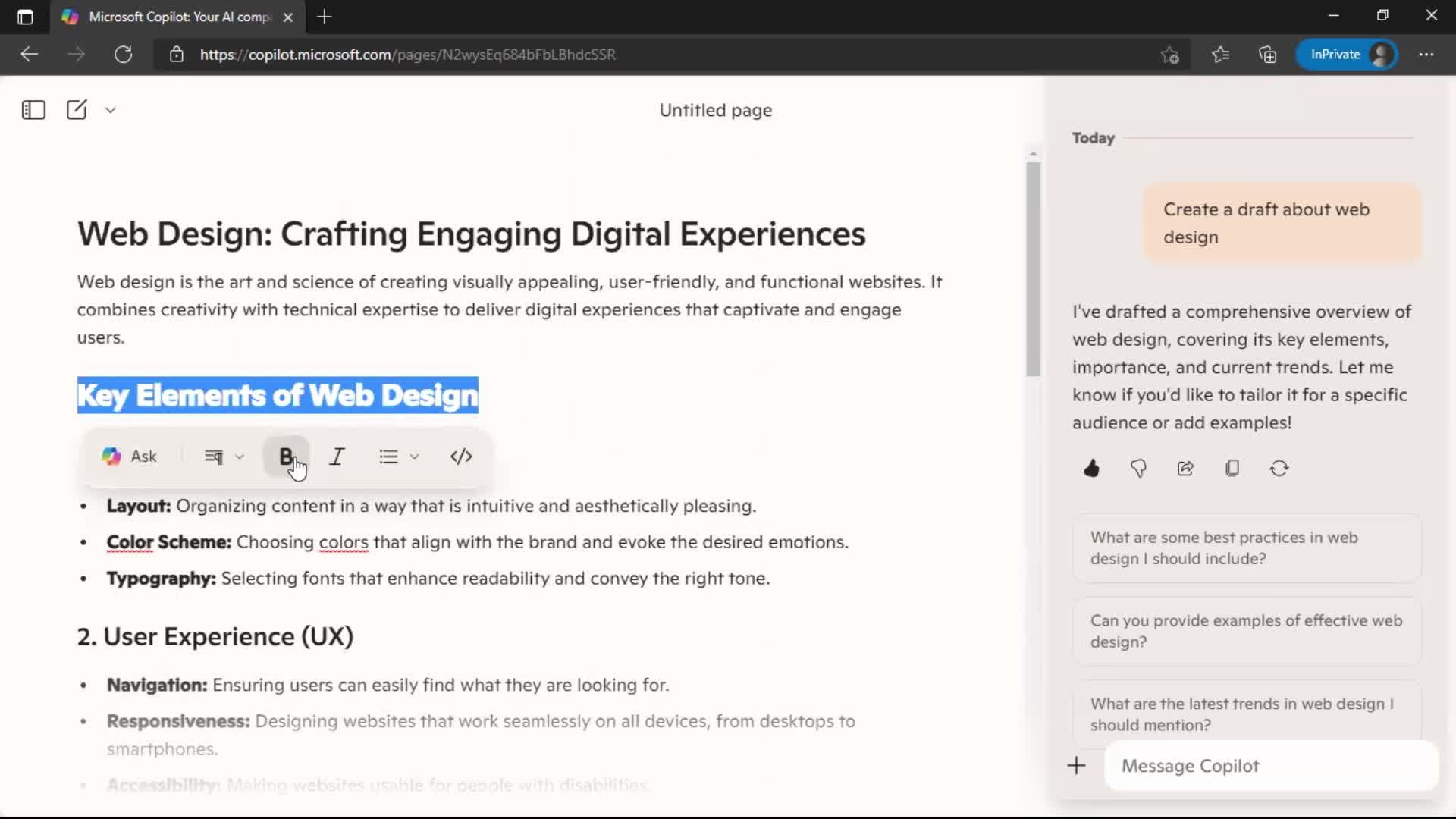Toggle the sidebar panel icon
This screenshot has width=1456, height=819.
(x=33, y=110)
